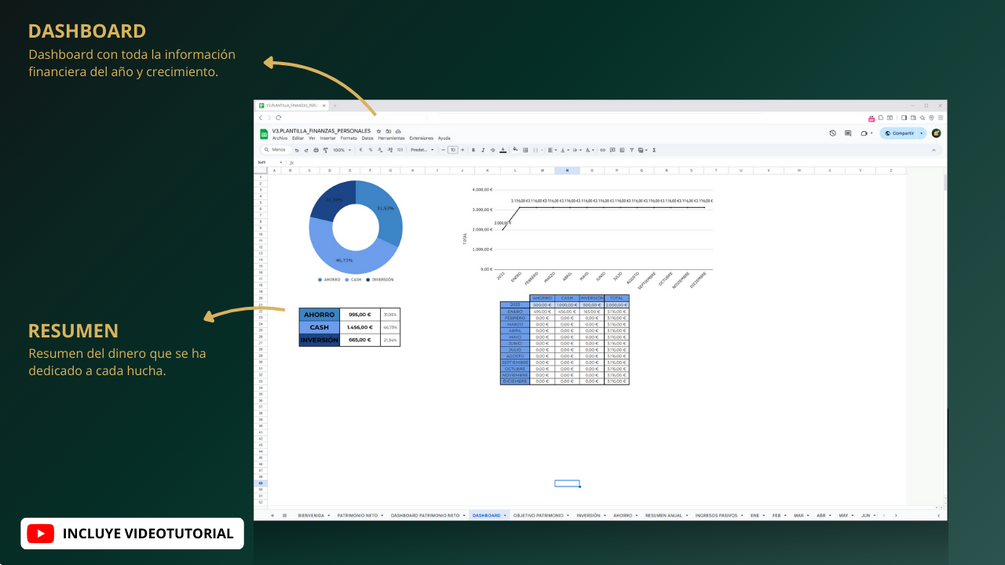This screenshot has height=565, width=1005.
Task: Switch to the INGRESOS PASIVOS sheet tab
Action: click(x=719, y=515)
